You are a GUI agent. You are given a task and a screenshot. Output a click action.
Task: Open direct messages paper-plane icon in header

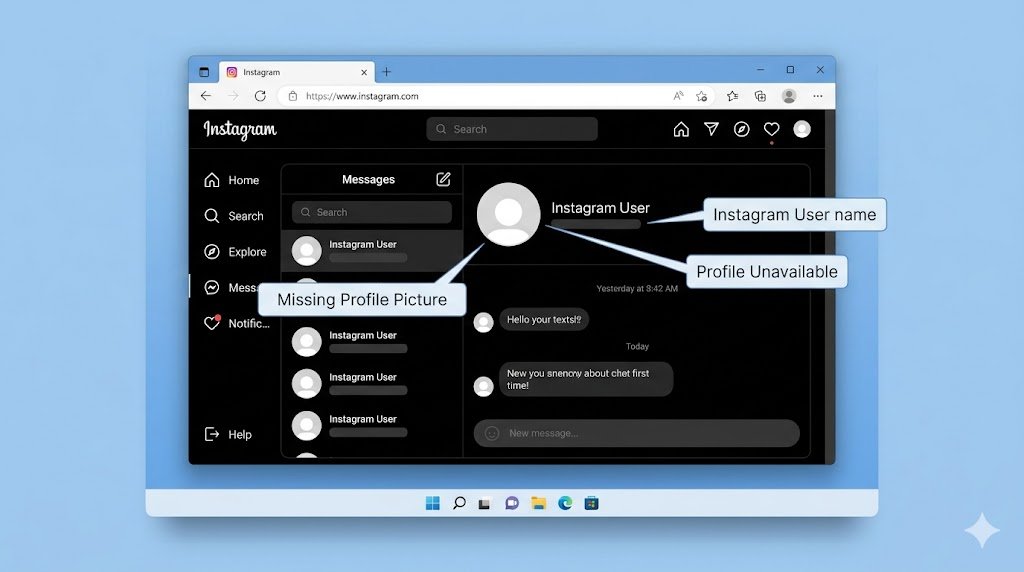[x=711, y=129]
